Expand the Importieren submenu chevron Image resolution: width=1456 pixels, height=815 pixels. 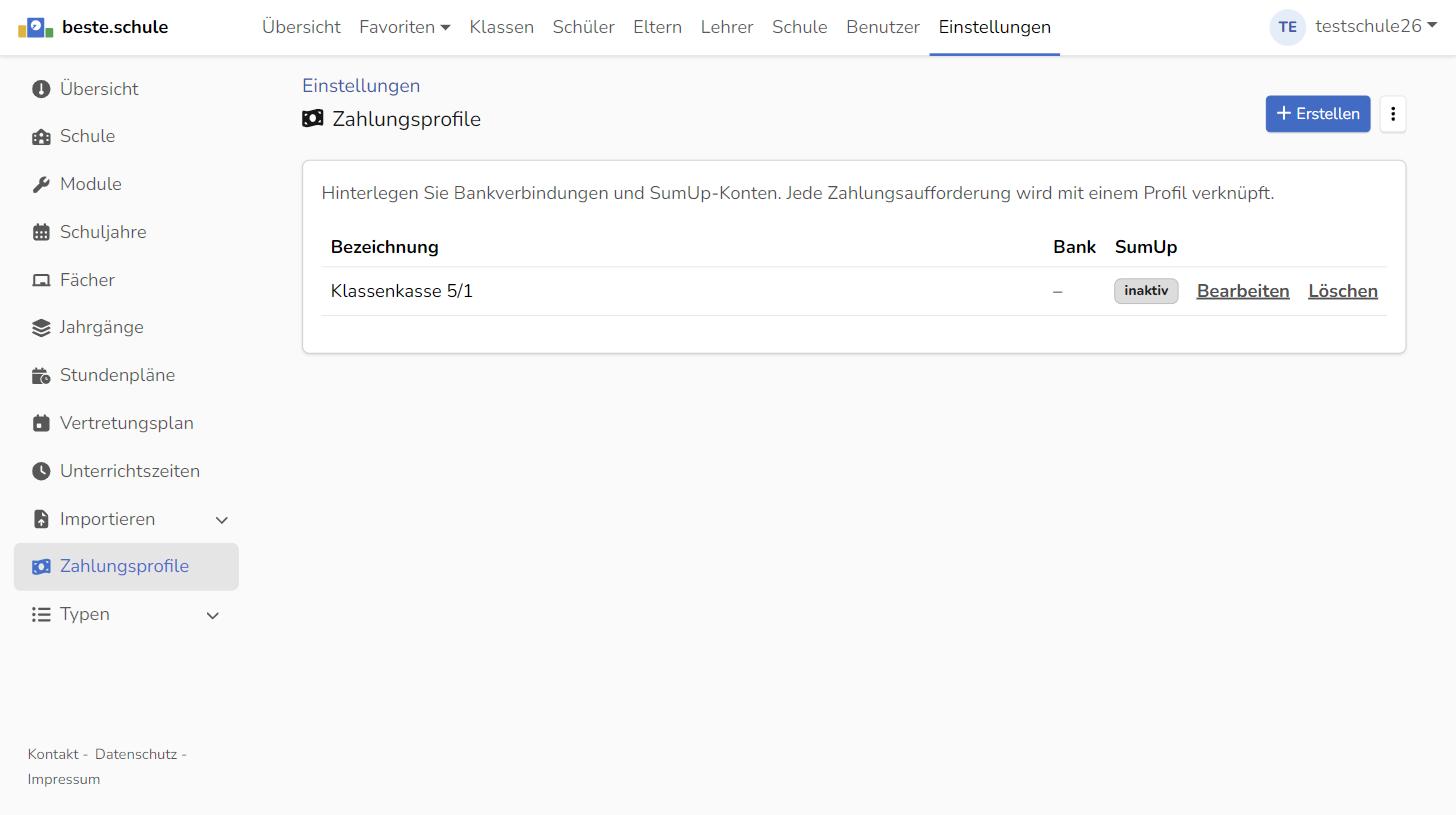[x=222, y=520]
